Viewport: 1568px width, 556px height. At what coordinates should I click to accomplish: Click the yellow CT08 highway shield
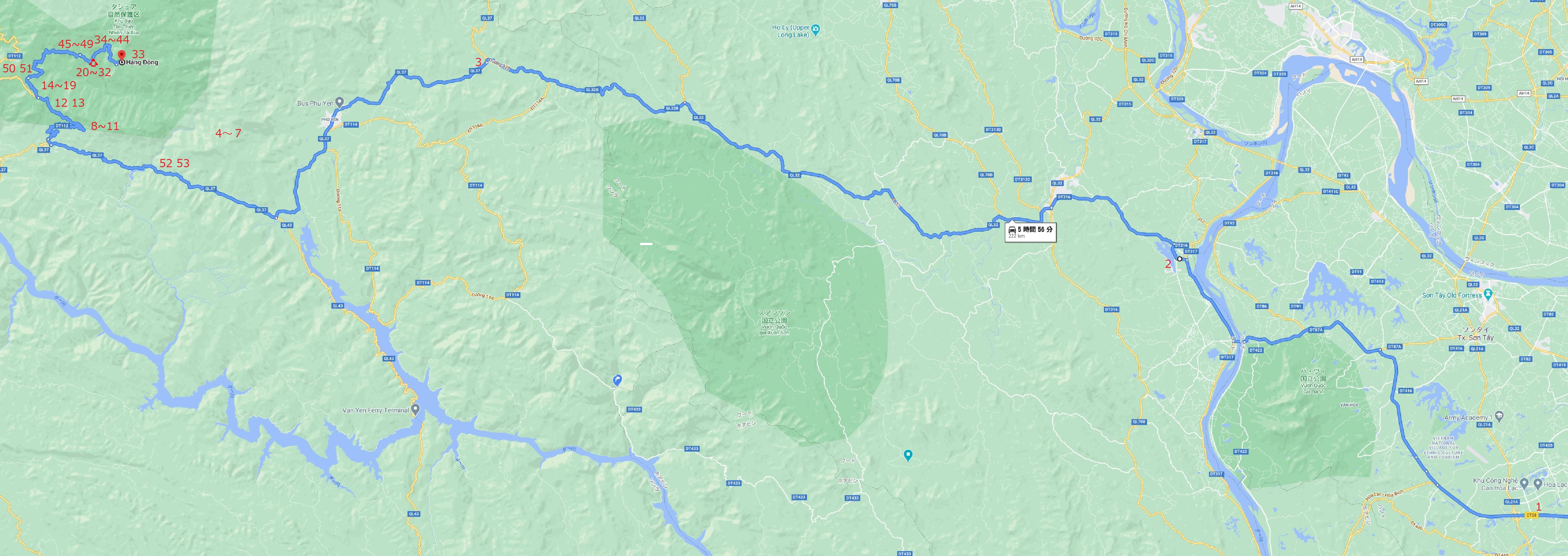click(x=1532, y=515)
